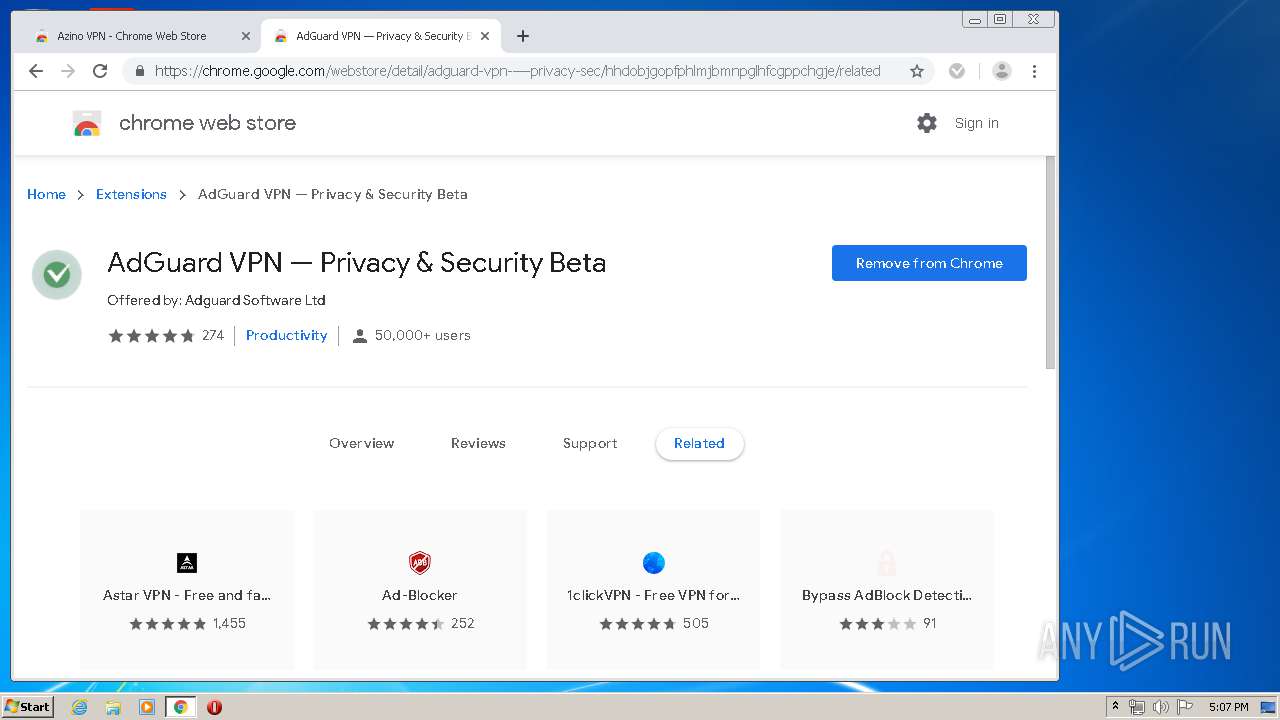Open the Astar VPN related extension card

(x=187, y=589)
